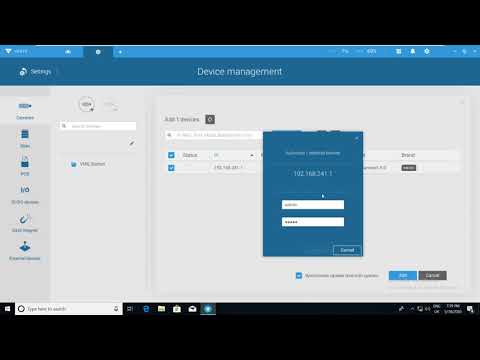Viewport: 480px width, 360px height.
Task: Open a new tab with plus icon
Action: point(120,52)
